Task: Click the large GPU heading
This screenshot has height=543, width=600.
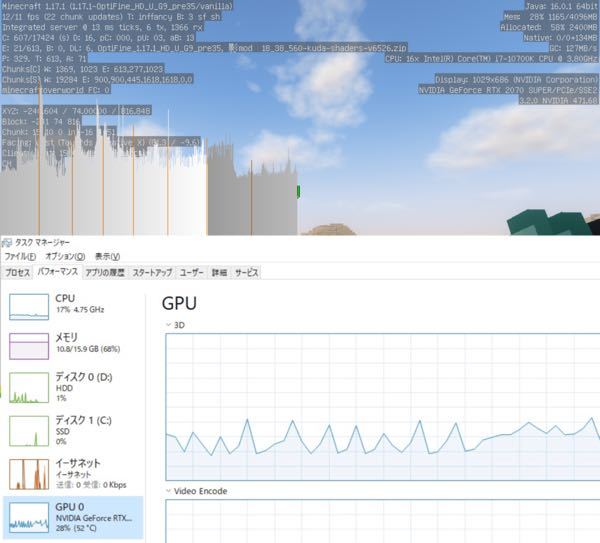Action: point(179,303)
